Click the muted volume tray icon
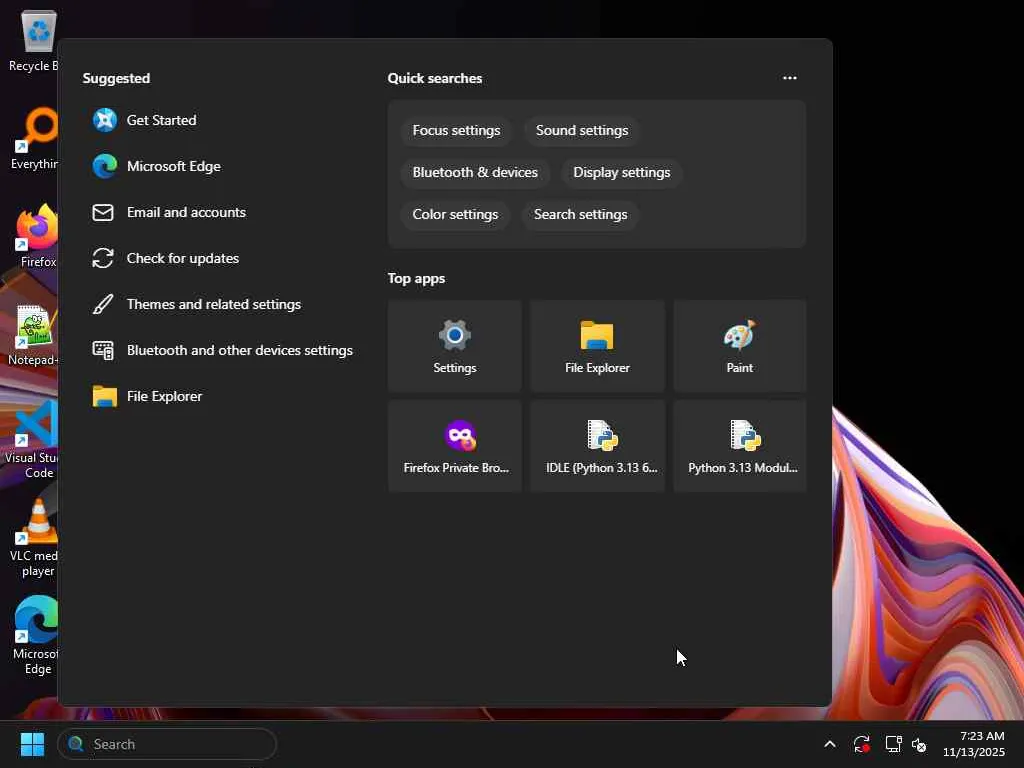The width and height of the screenshot is (1024, 768). tap(919, 744)
